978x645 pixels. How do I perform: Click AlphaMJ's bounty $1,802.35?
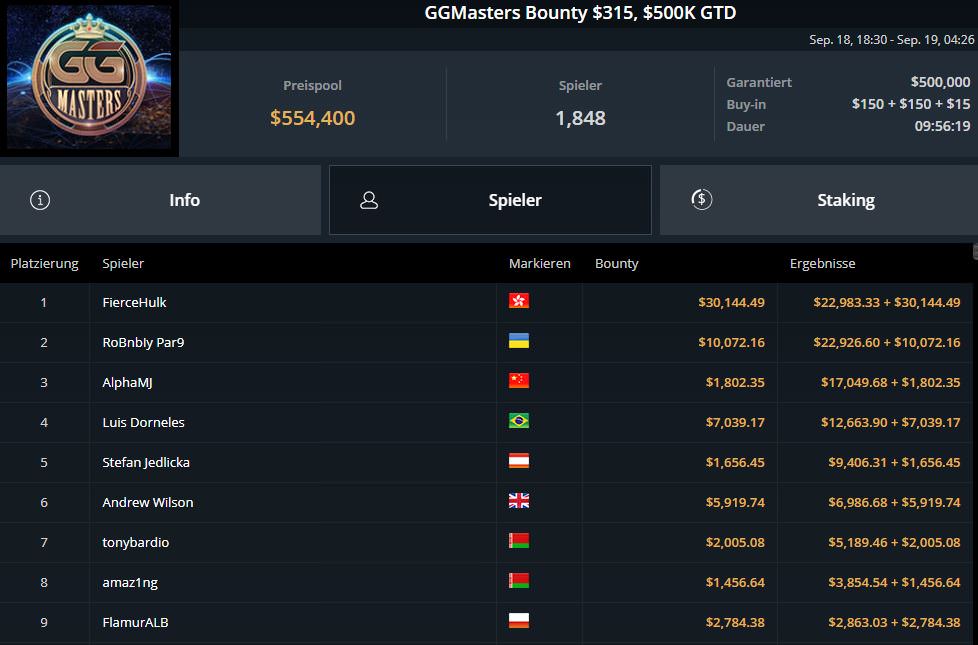735,382
